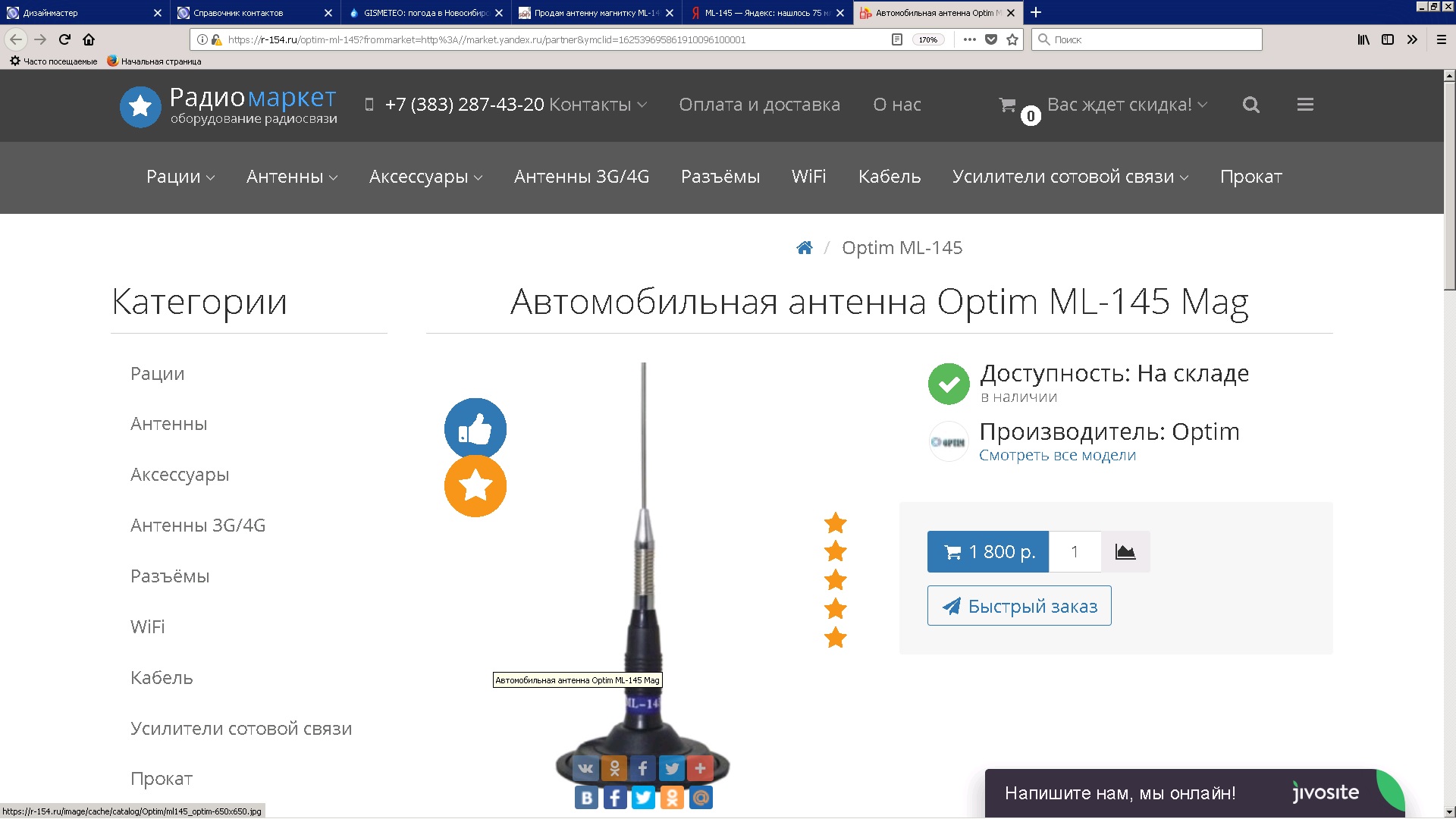Click the compare chart icon
The width and height of the screenshot is (1456, 819).
click(1125, 552)
